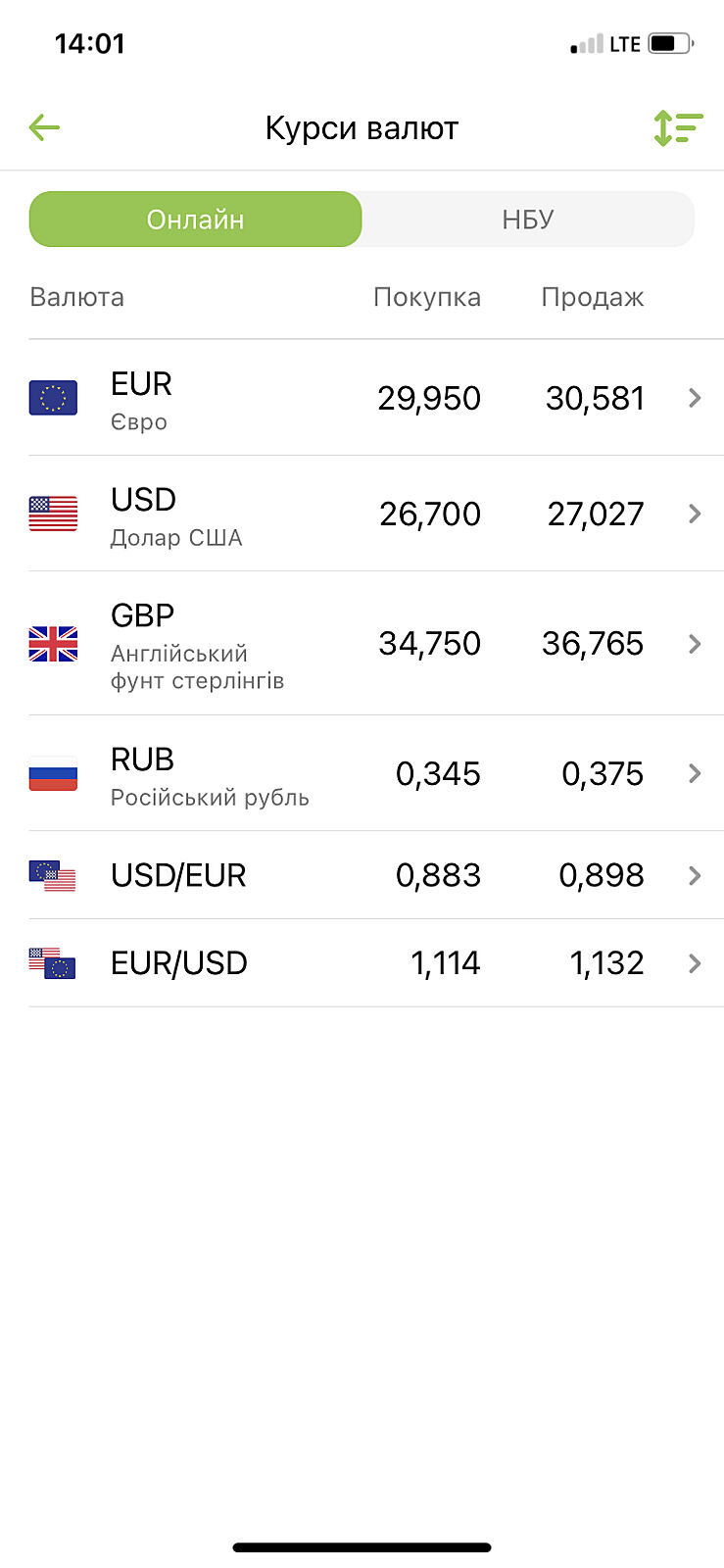Expand USD row details chevron
The width and height of the screenshot is (724, 1568).
click(x=695, y=514)
